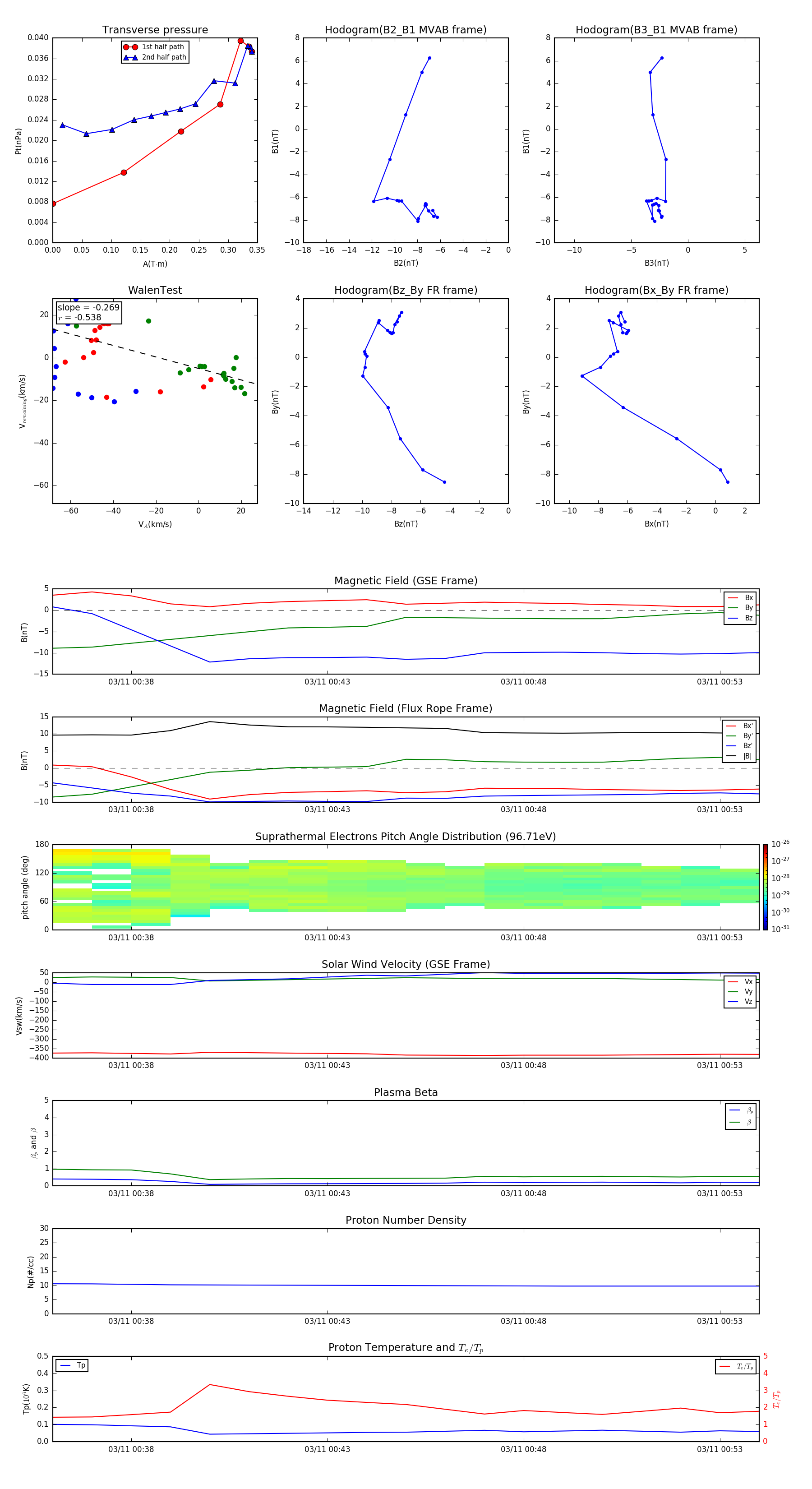Select the "Hodogram(B2_B1 MVAB frame)" title

tap(406, 30)
